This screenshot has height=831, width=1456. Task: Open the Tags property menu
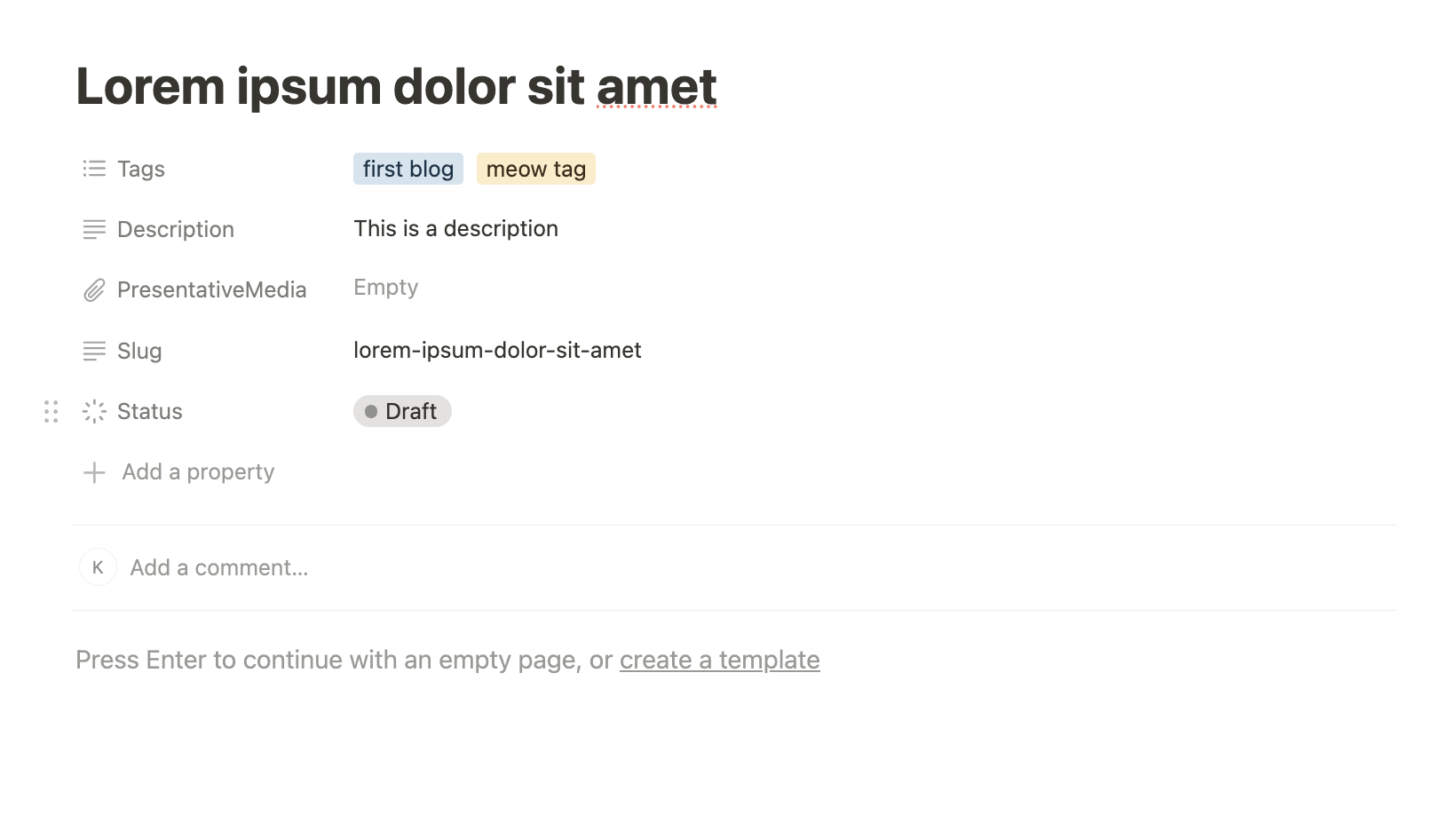[141, 169]
